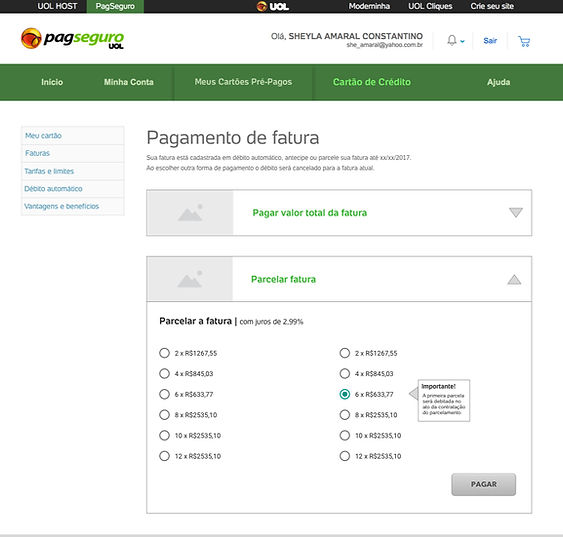Click Parcelar fatura placeholder image

(x=190, y=279)
